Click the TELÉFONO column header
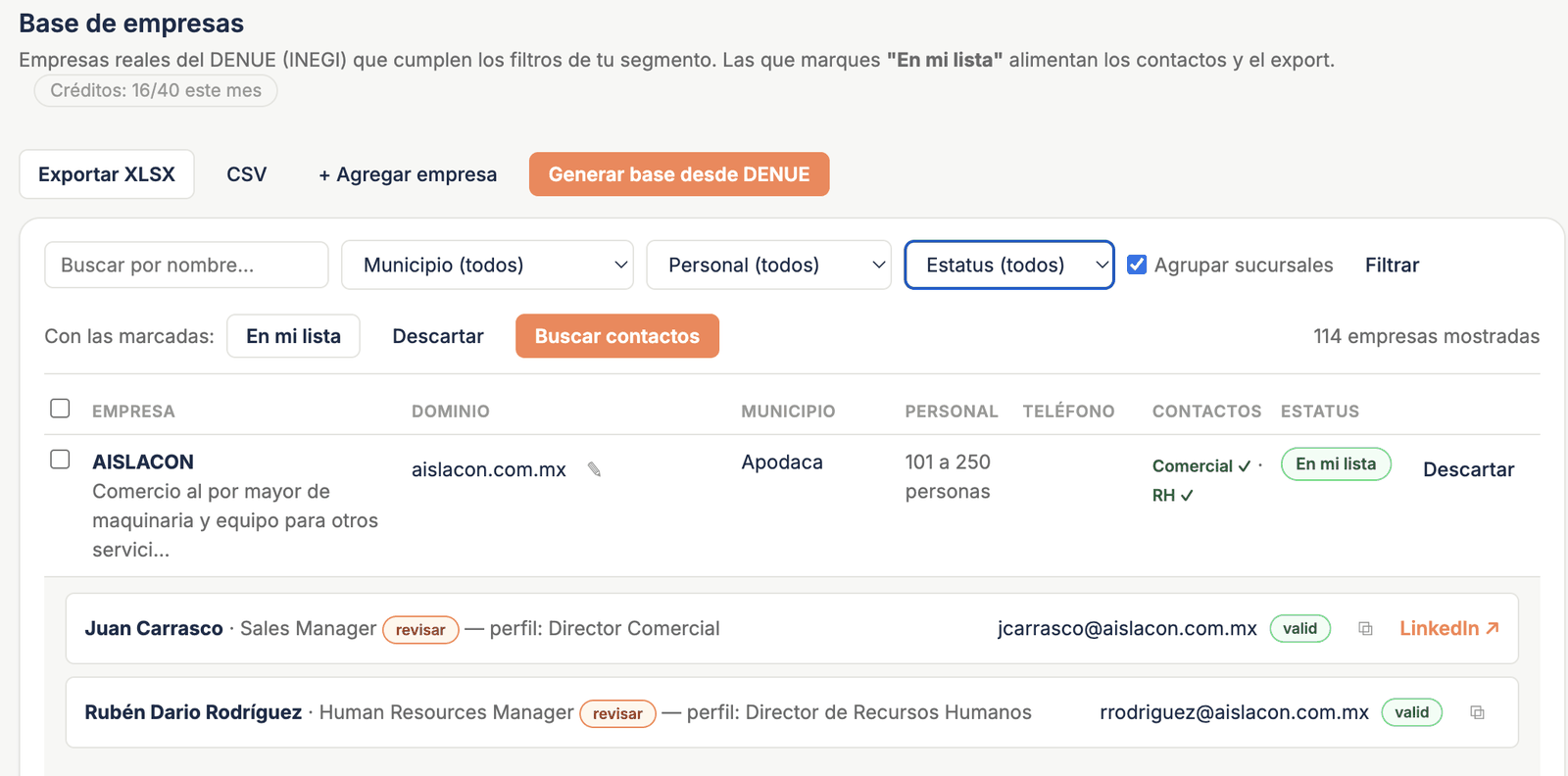Viewport: 1568px width, 776px height. pyautogui.click(x=1069, y=412)
